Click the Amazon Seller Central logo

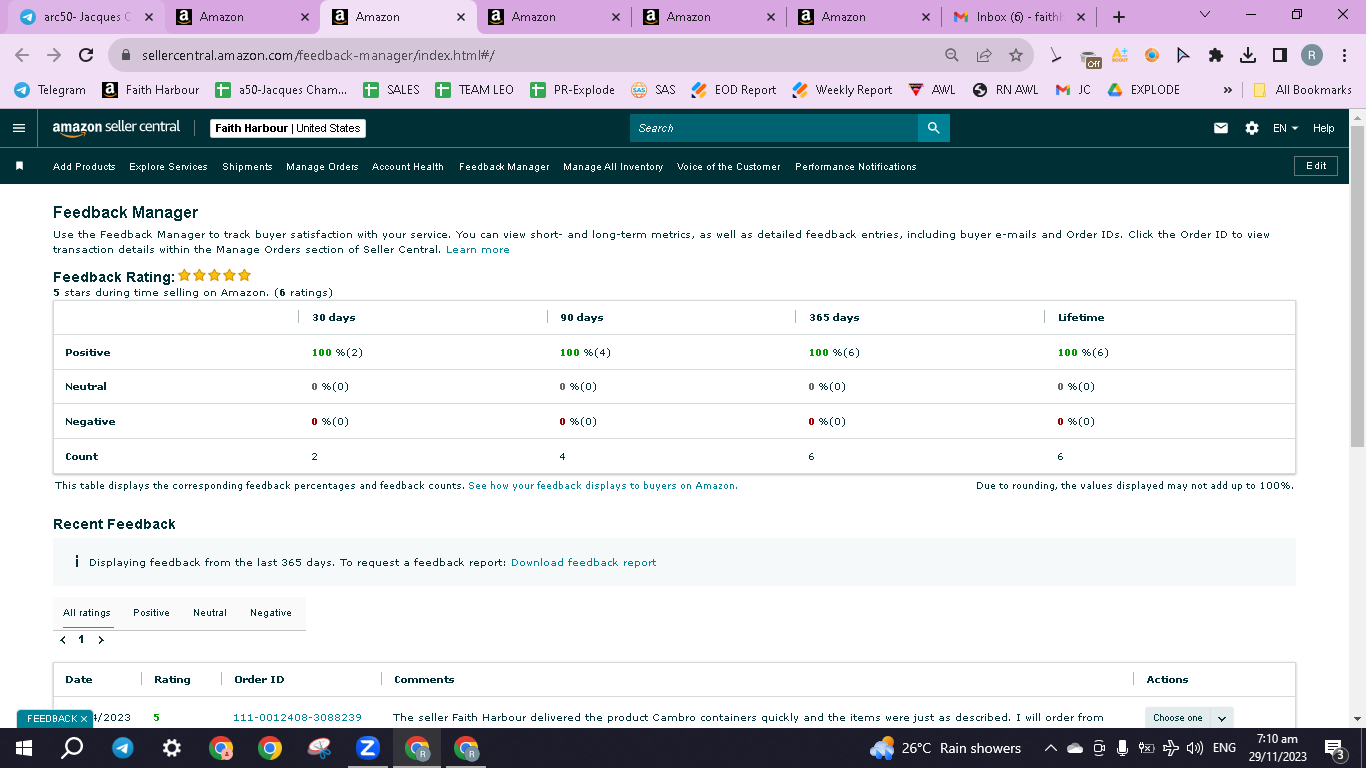pyautogui.click(x=116, y=127)
